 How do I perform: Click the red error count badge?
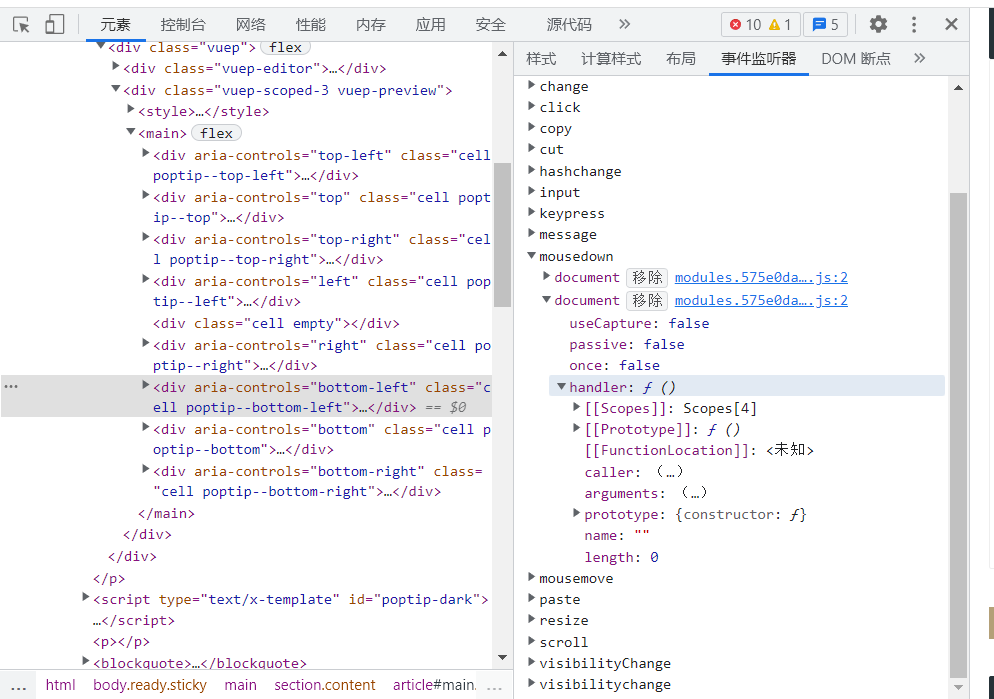click(745, 25)
